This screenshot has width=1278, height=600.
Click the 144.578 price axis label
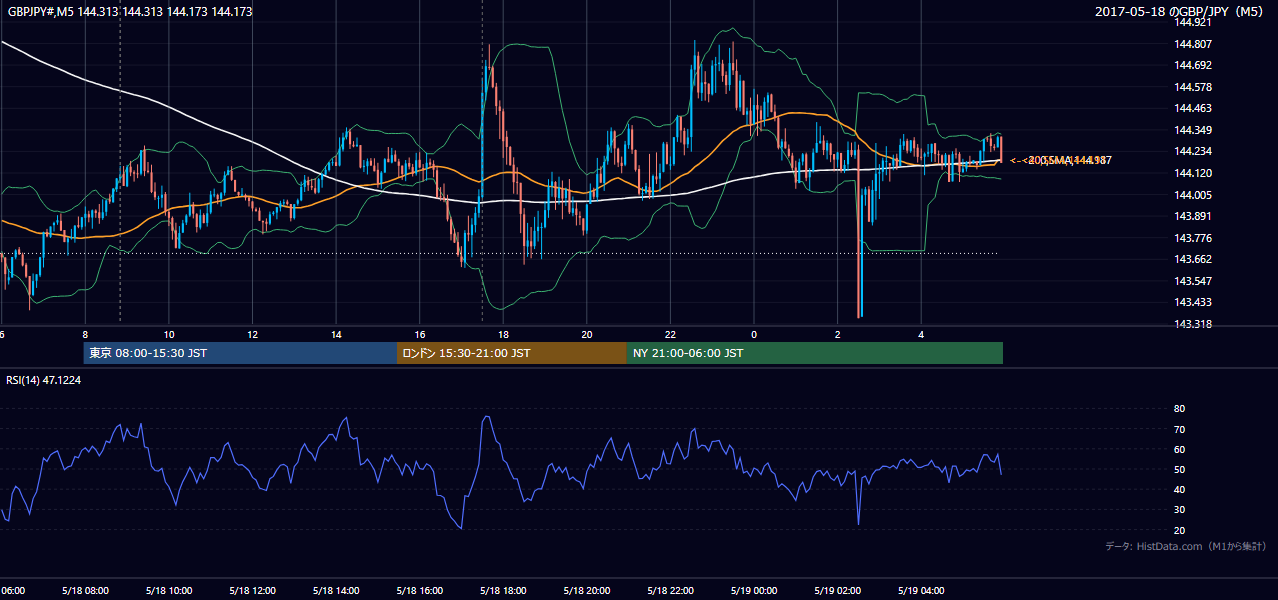tap(1194, 87)
